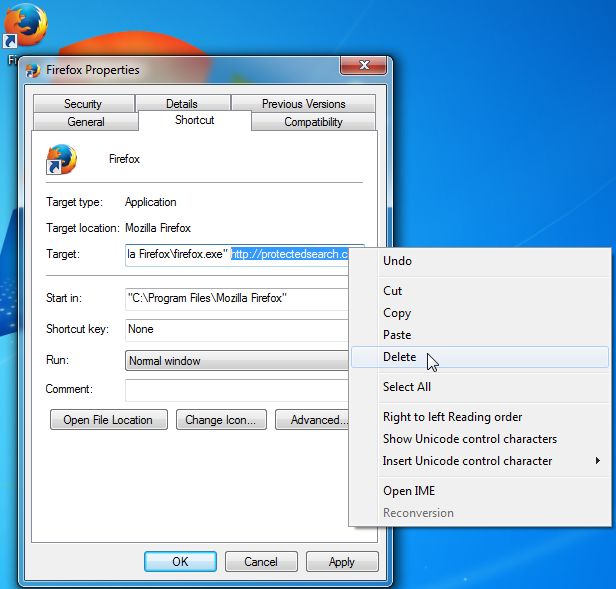The width and height of the screenshot is (616, 589).
Task: Select Right to left Reading order
Action: point(480,417)
